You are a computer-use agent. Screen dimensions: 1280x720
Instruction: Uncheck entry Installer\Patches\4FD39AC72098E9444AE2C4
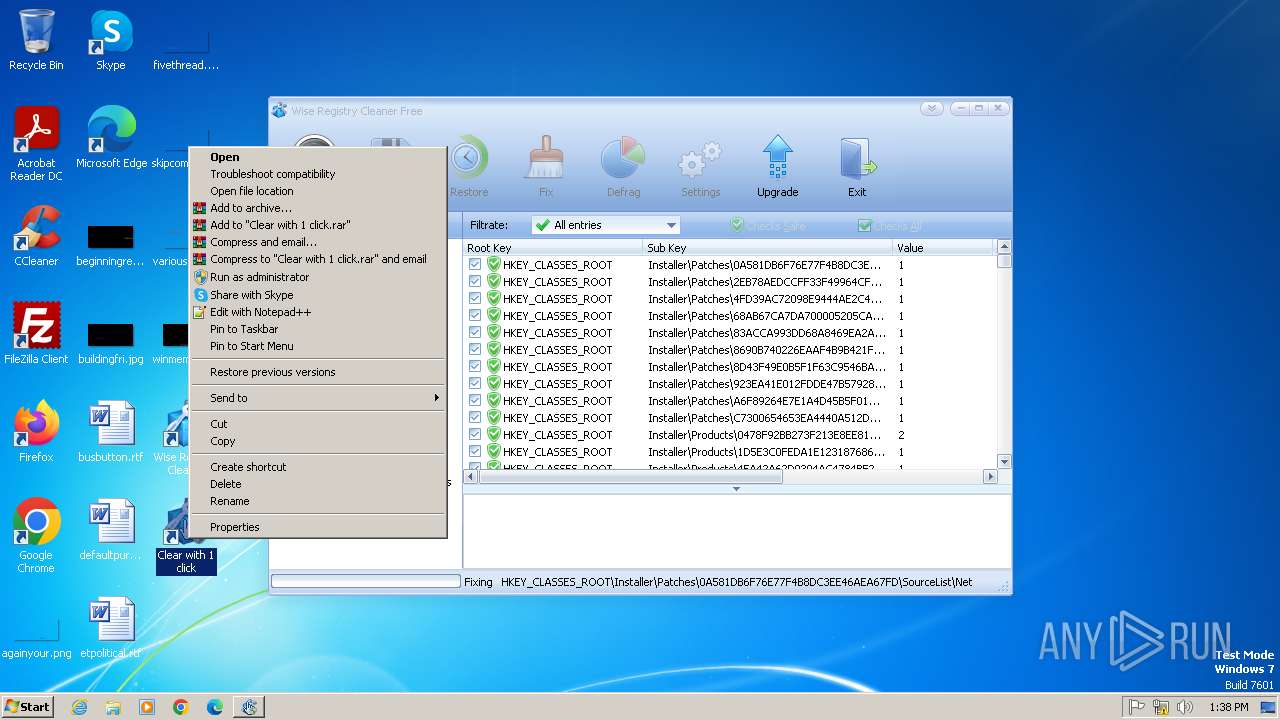[x=475, y=299]
